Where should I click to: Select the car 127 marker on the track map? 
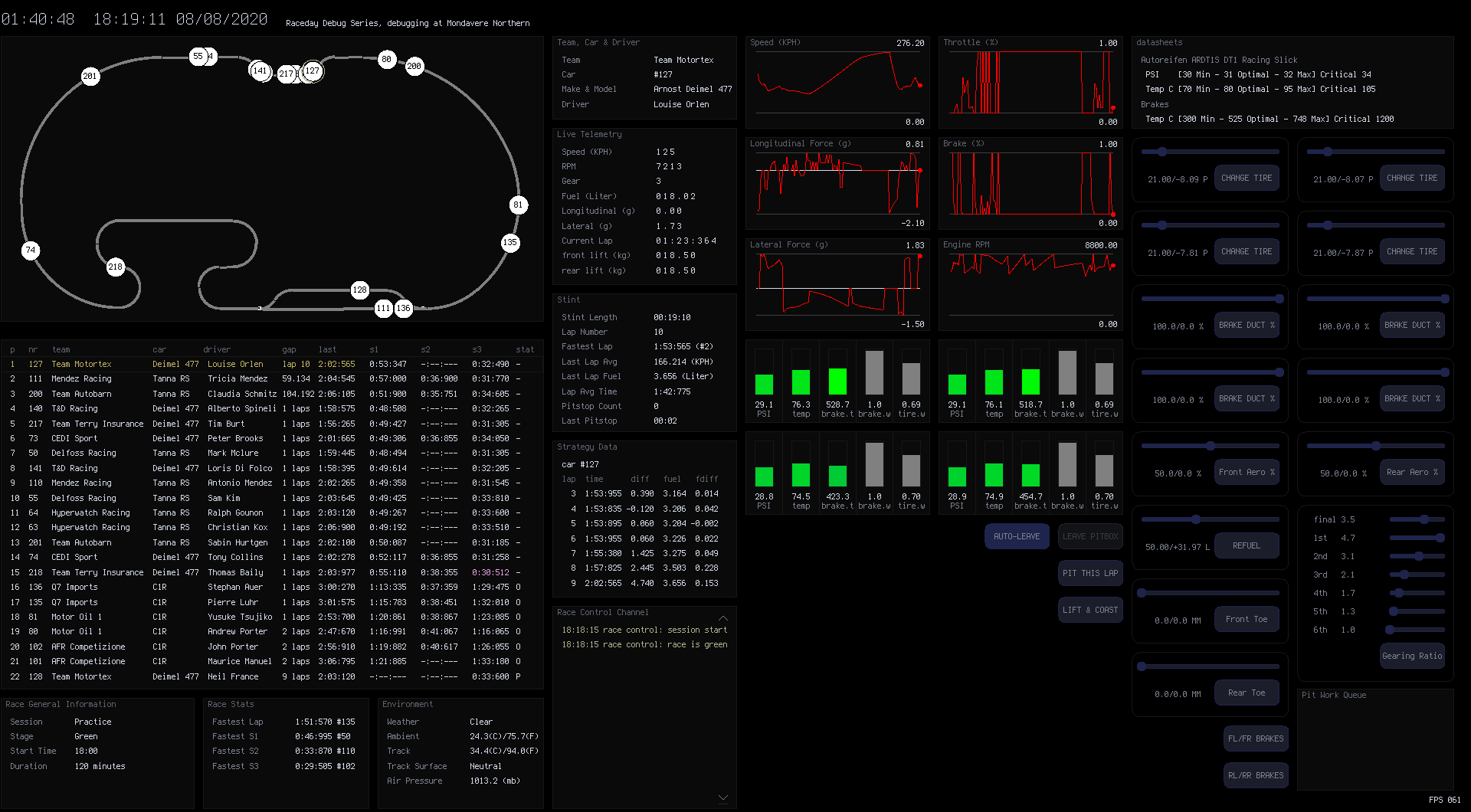[313, 70]
